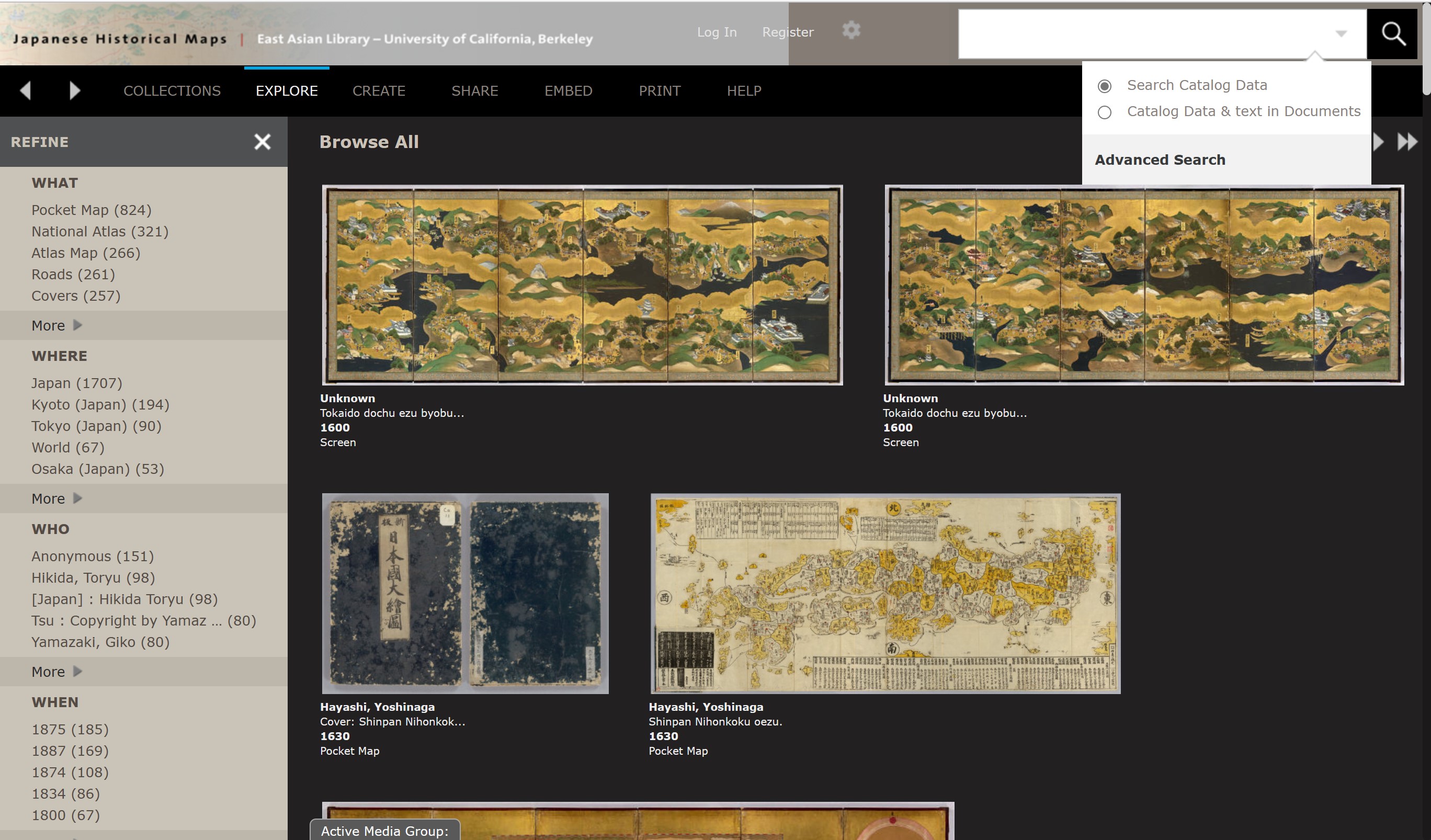The image size is (1431, 840).
Task: Filter by year 1800 (67)
Action: [x=65, y=815]
